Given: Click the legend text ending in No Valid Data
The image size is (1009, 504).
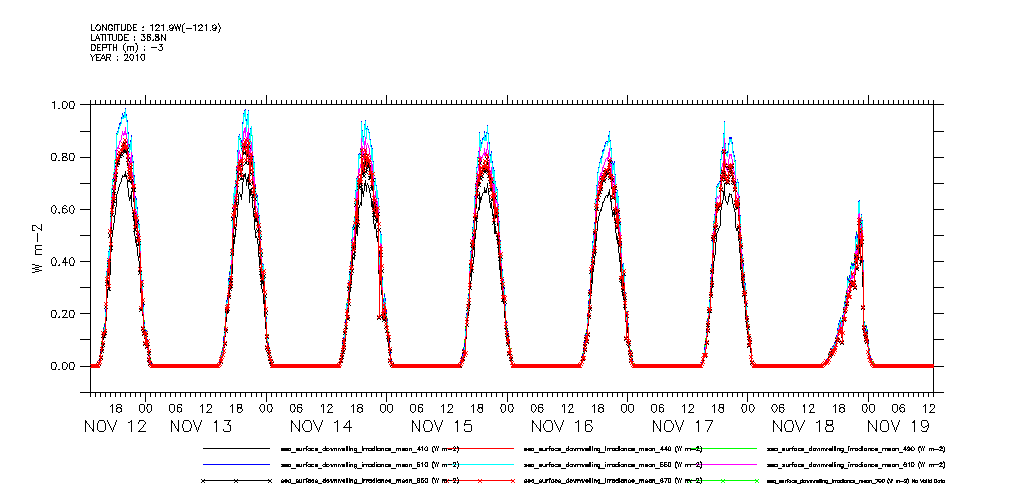Looking at the screenshot, I should point(856,481).
